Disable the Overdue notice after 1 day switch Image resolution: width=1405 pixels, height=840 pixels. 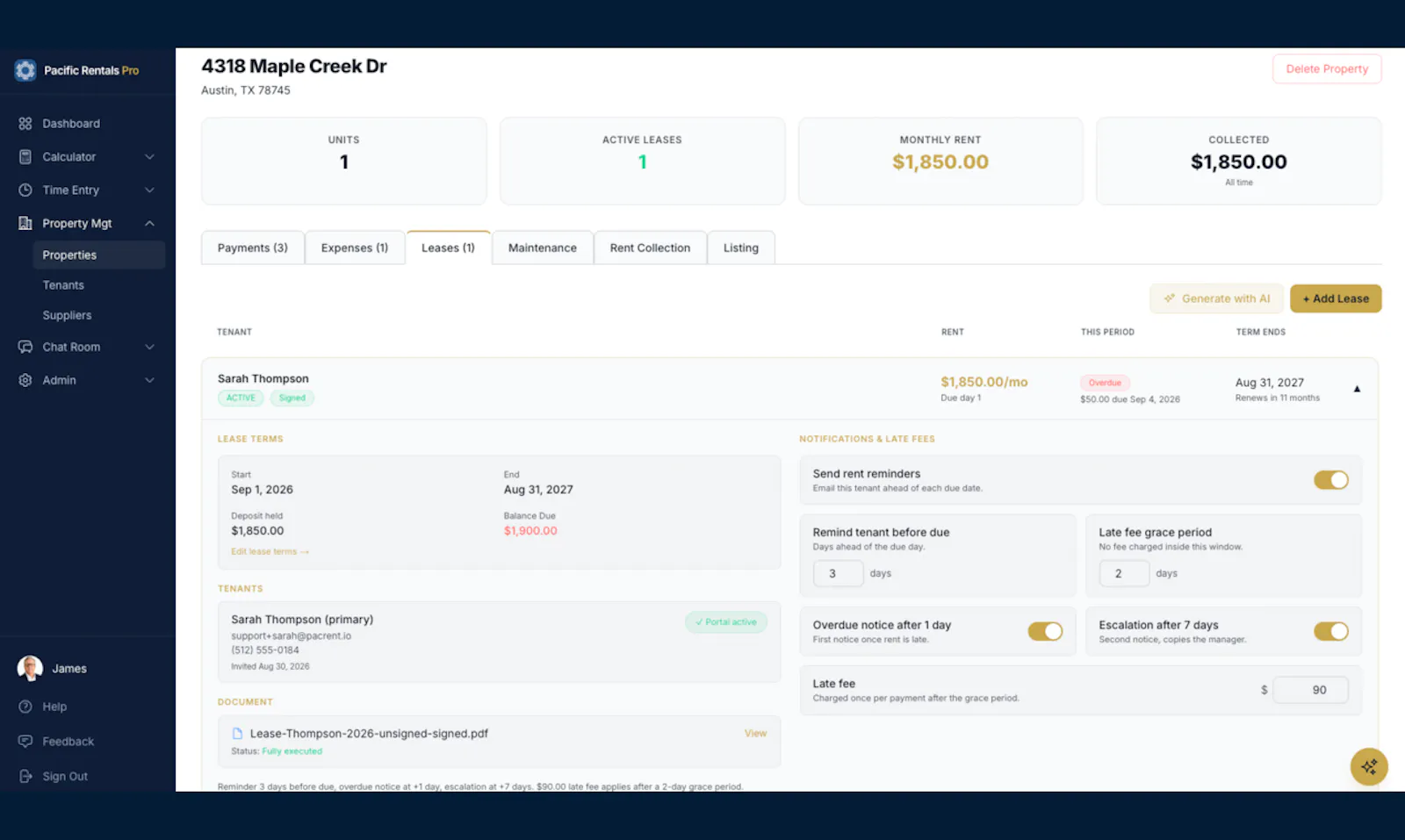click(1045, 632)
